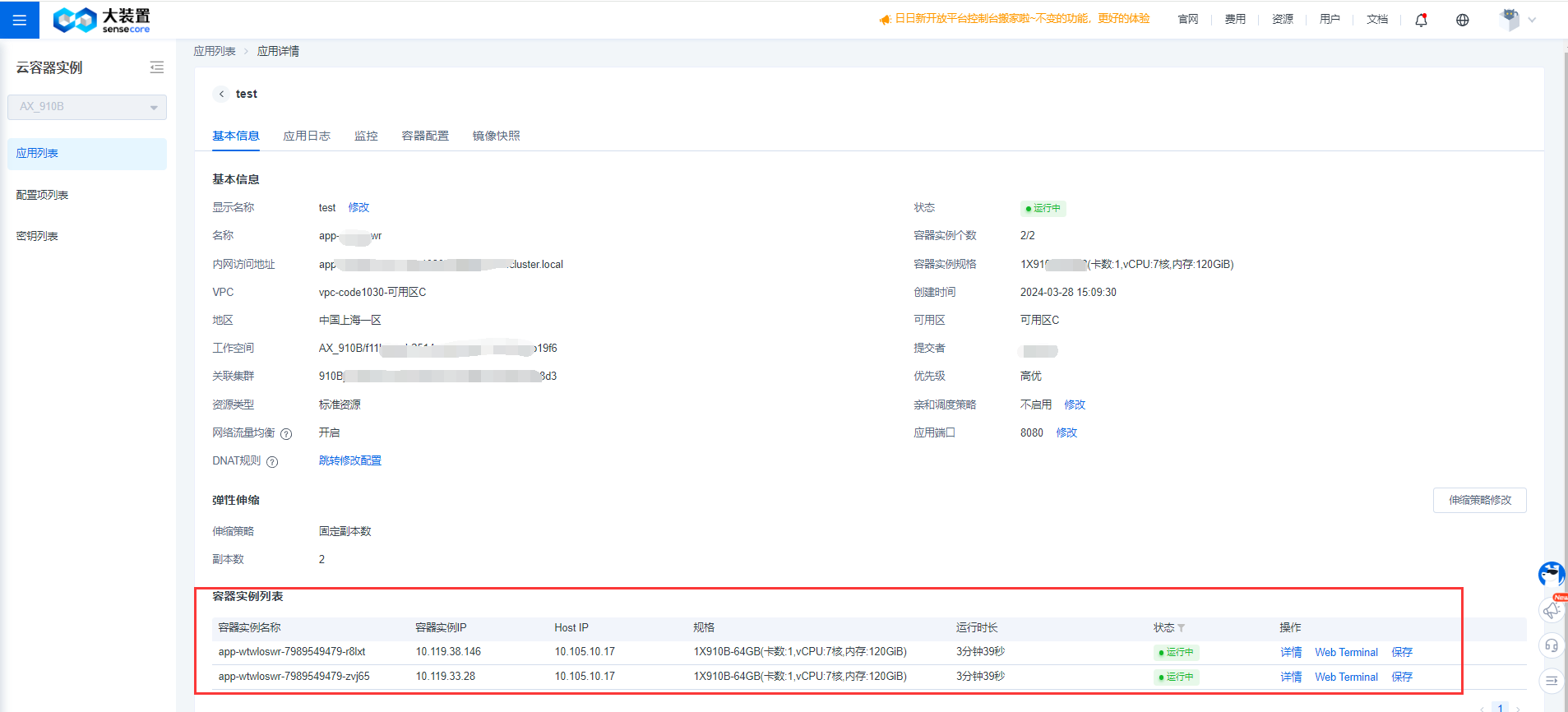Expand the user avatar account menu

tap(1517, 20)
